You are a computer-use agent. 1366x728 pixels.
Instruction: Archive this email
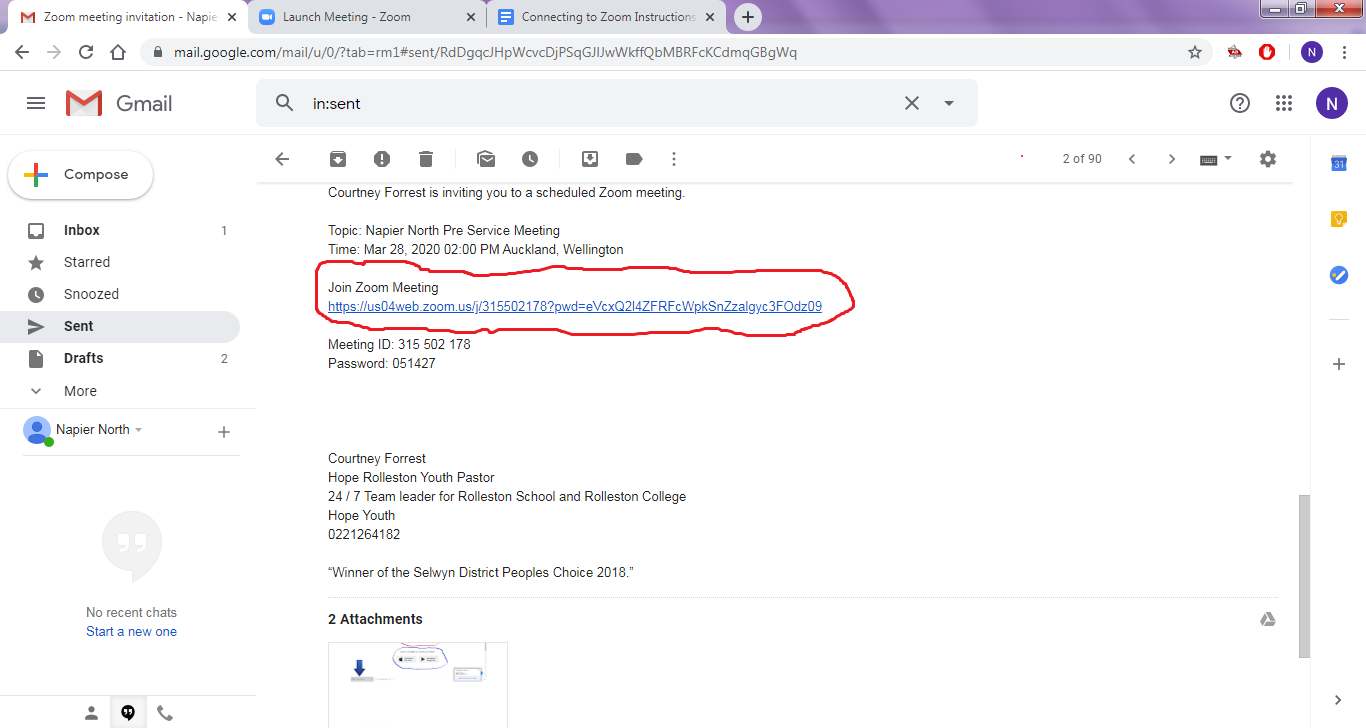(338, 159)
